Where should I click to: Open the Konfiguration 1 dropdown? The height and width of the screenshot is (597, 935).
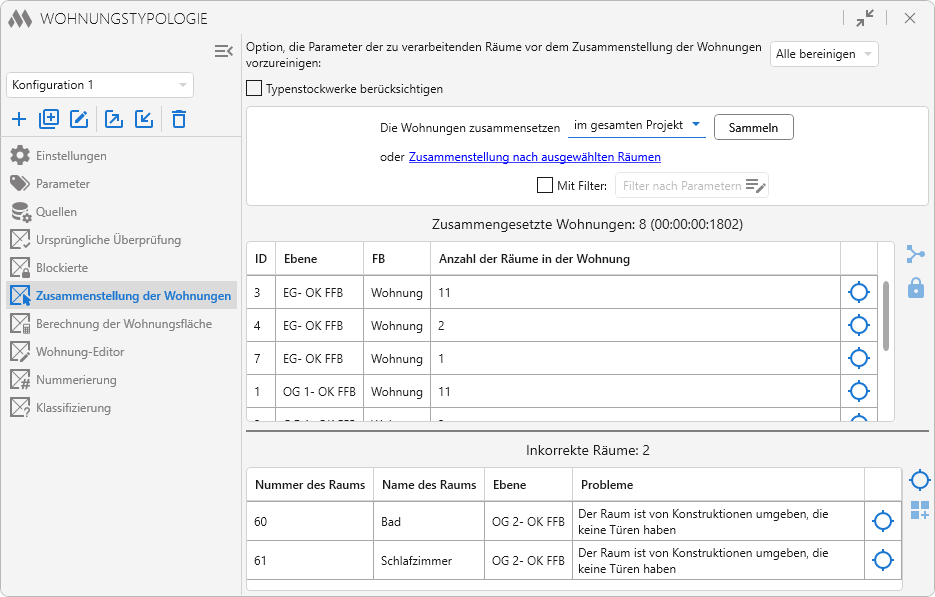[x=100, y=85]
